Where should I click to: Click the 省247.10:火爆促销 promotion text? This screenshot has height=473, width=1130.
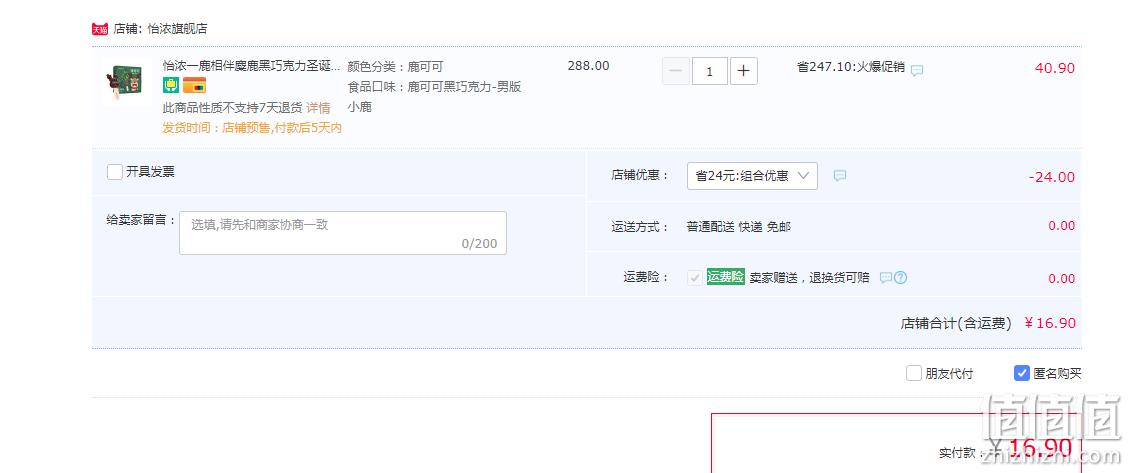(x=850, y=66)
